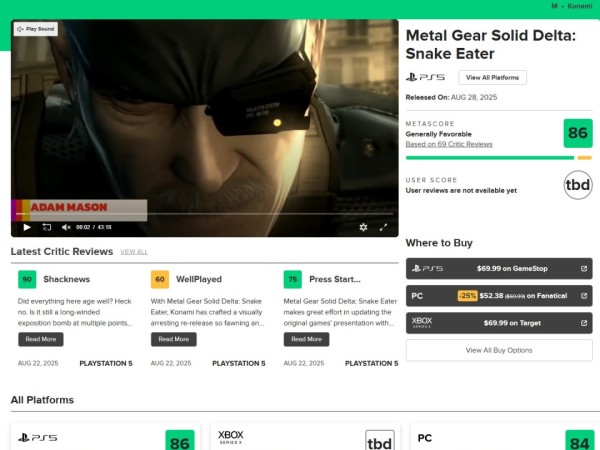Screen dimensions: 600x450
Task: Open $69.99 on GameStop buy option
Action: (499, 269)
